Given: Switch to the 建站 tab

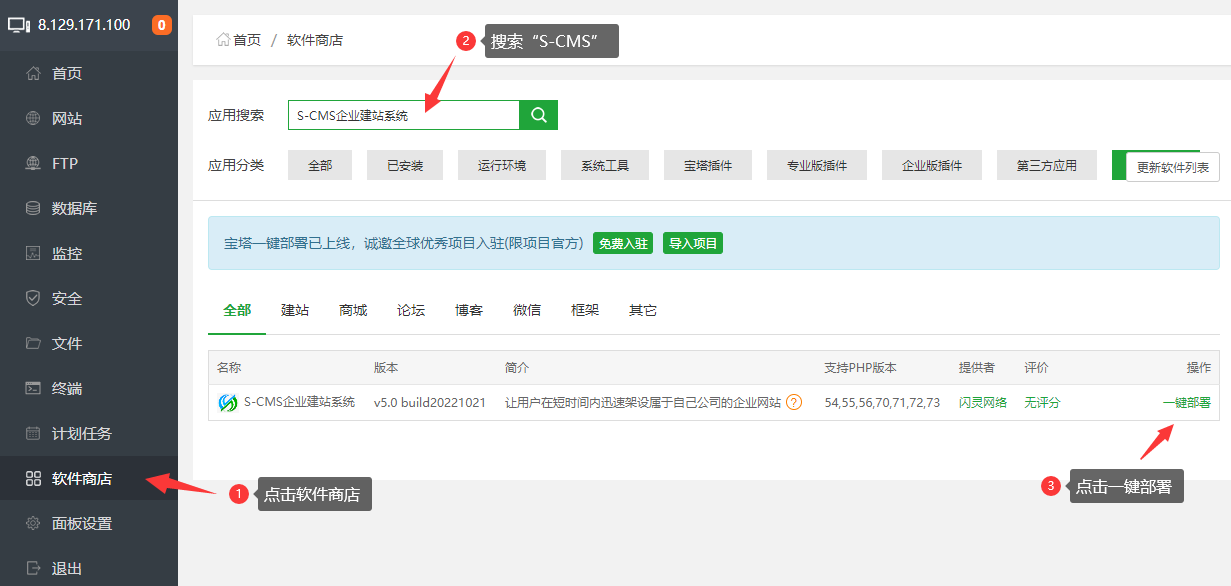Looking at the screenshot, I should click(295, 310).
